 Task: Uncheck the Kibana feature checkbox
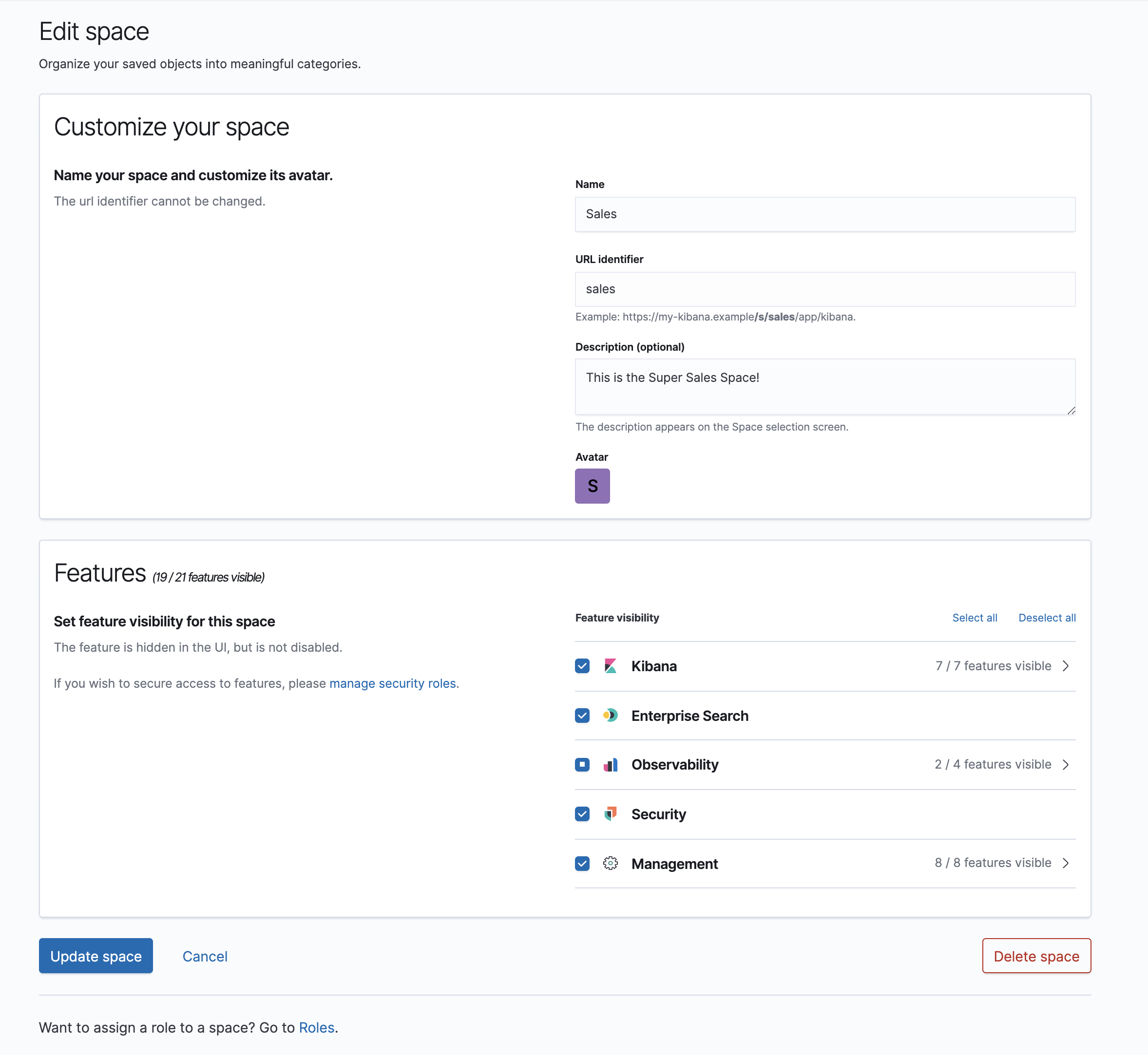582,666
